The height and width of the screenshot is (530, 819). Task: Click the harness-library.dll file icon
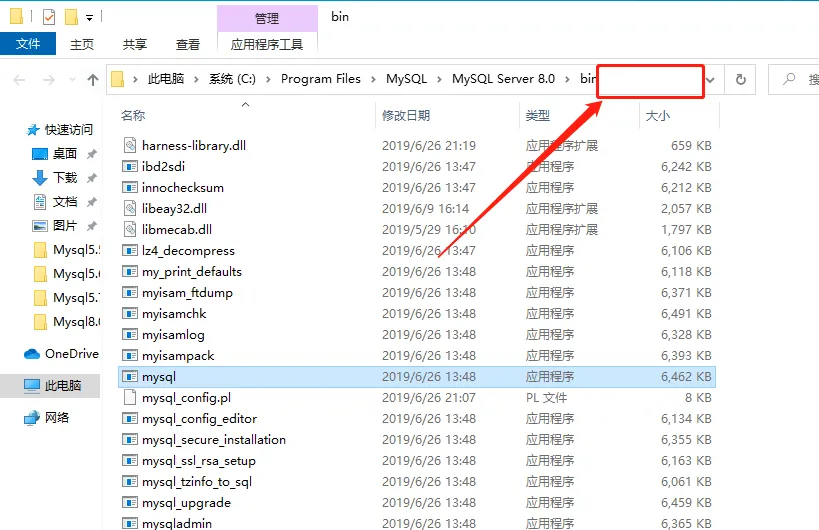pos(130,145)
